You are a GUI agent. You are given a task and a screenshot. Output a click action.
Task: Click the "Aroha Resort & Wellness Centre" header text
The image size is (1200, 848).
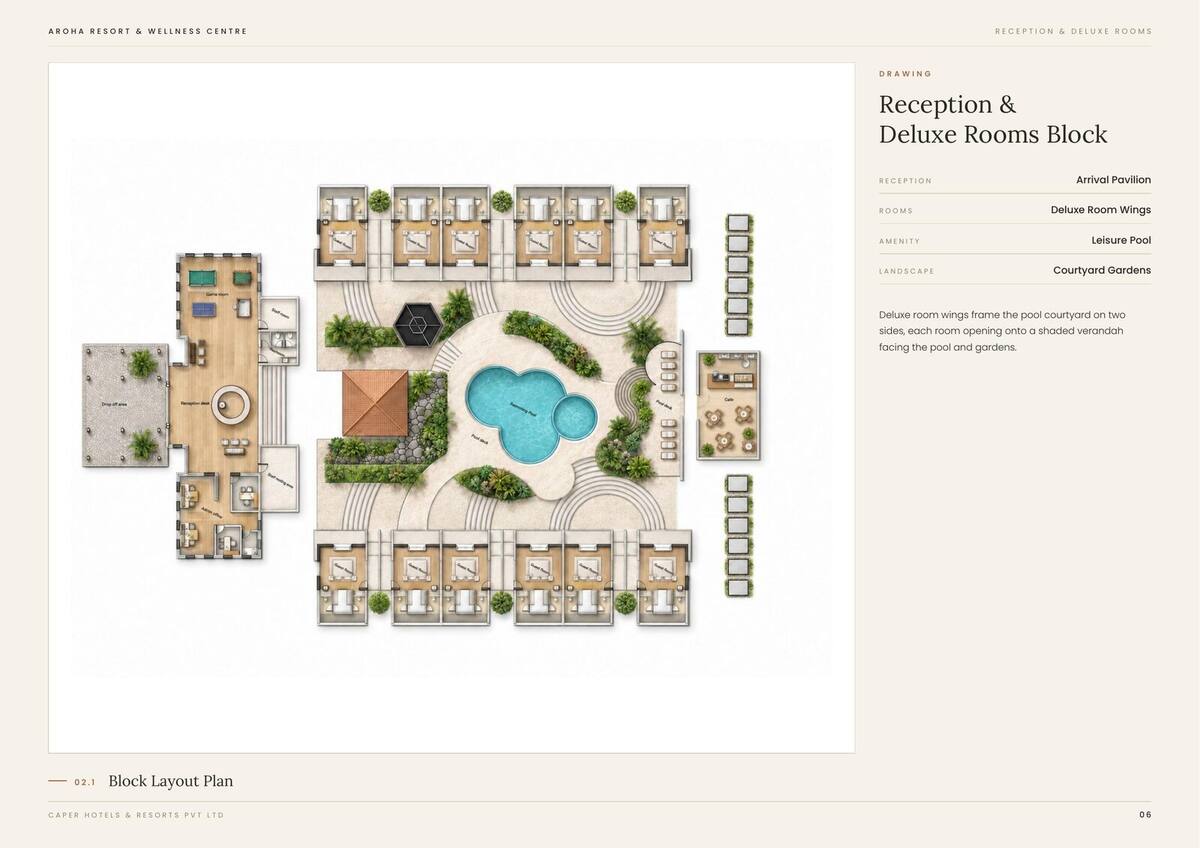148,31
